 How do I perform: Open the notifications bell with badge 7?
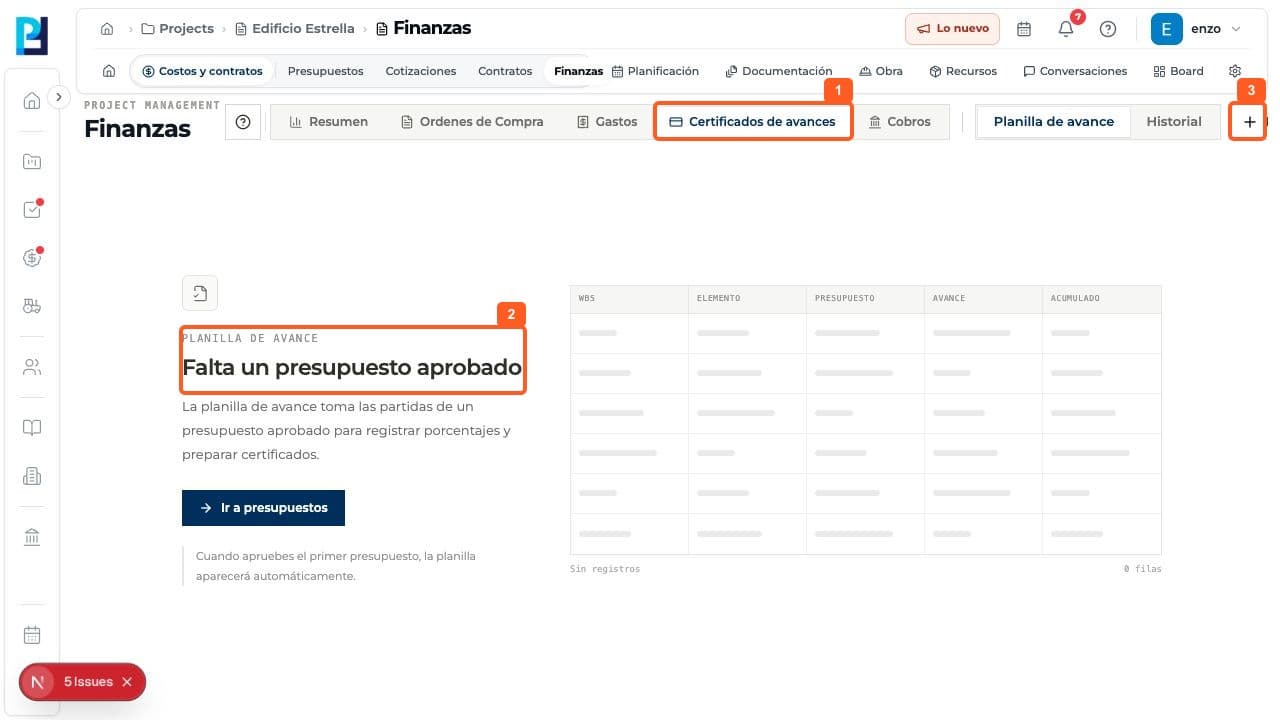coord(1066,29)
